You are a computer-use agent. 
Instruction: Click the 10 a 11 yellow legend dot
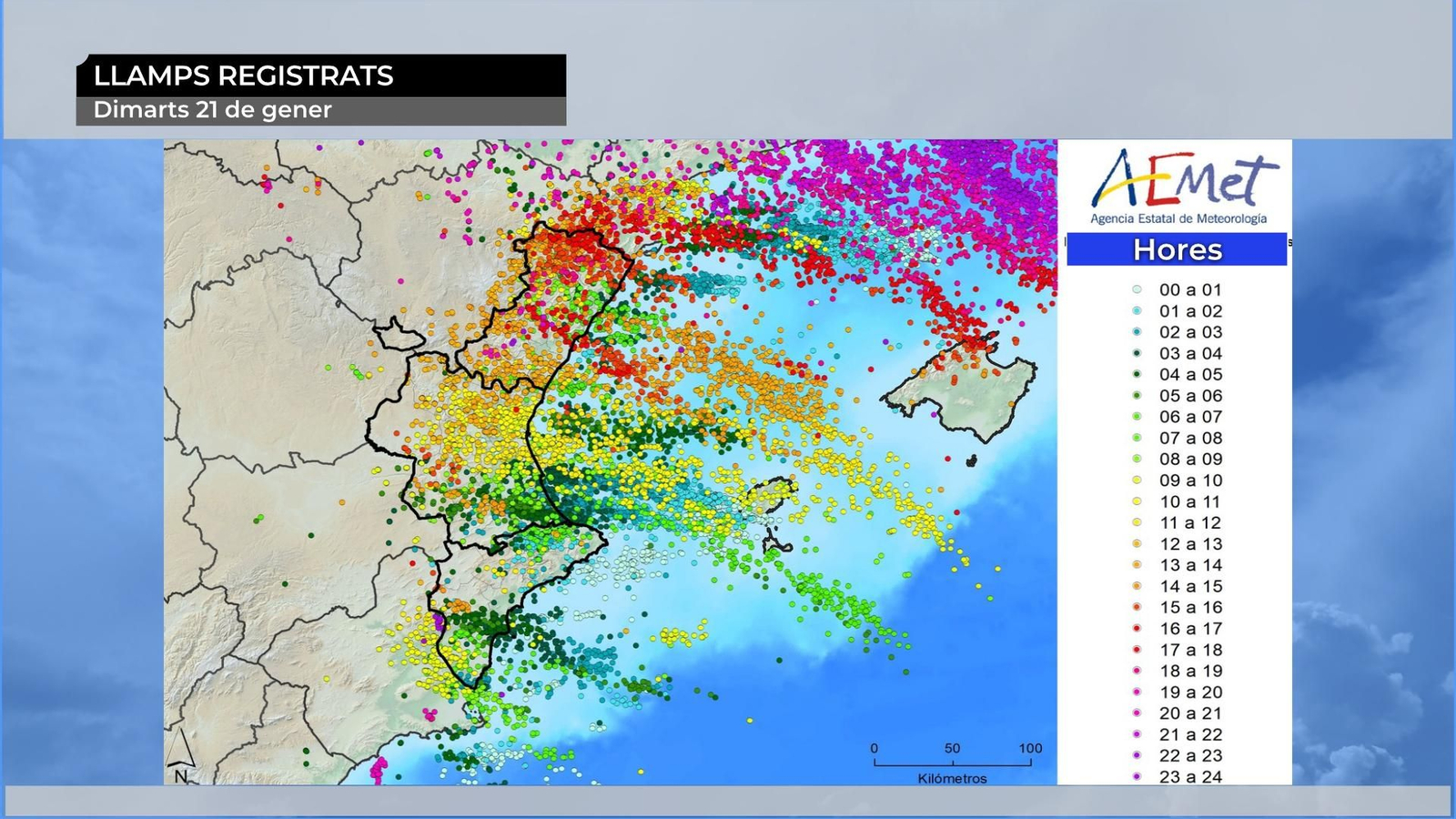1137,501
